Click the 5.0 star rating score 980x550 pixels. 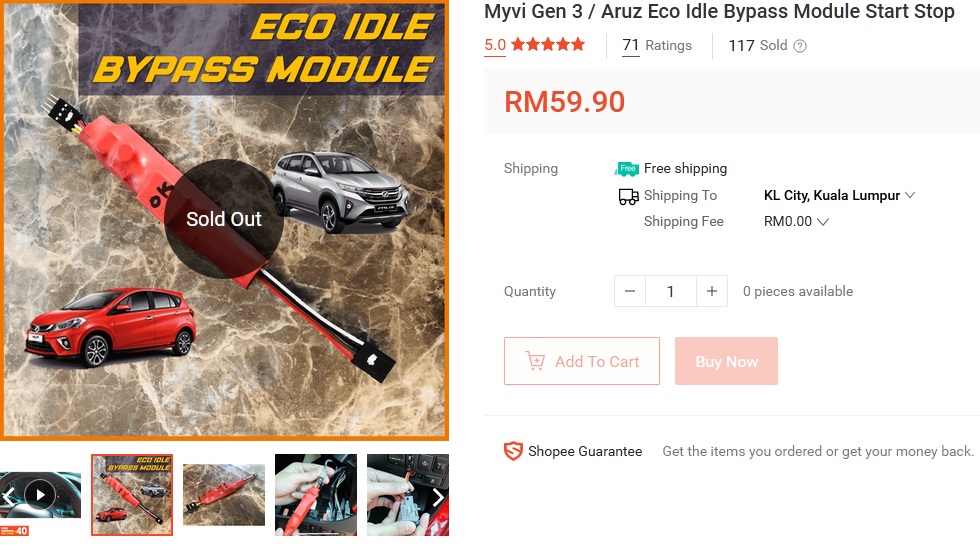point(495,45)
